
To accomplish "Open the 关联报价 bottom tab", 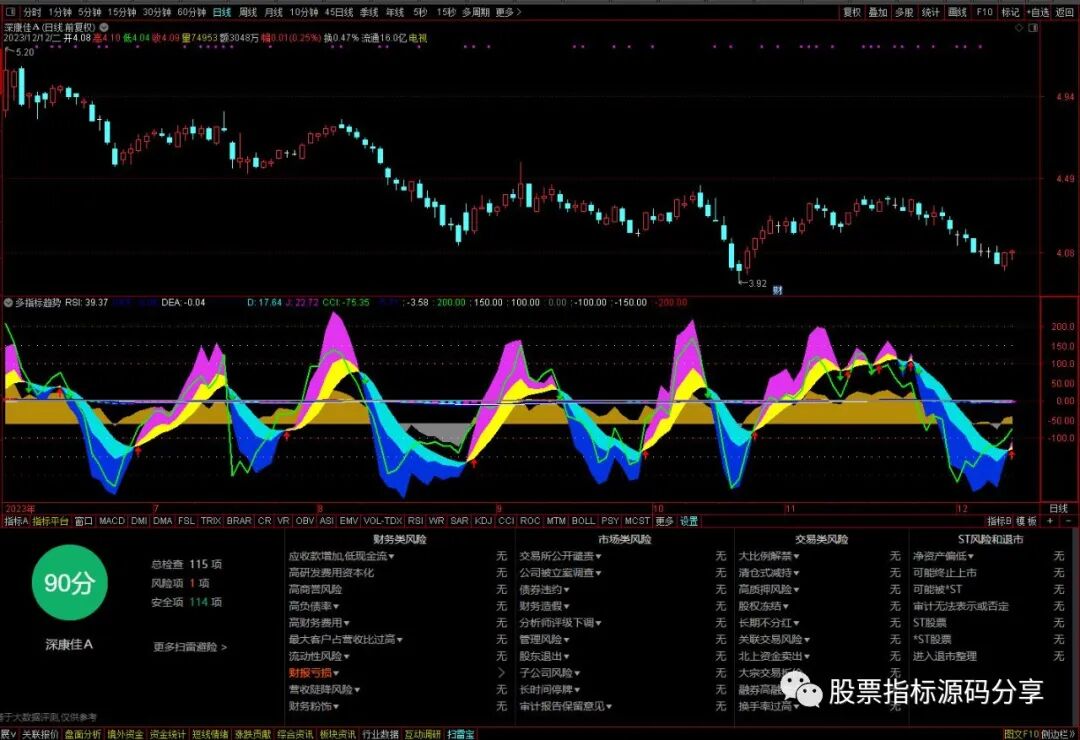I will [x=40, y=734].
